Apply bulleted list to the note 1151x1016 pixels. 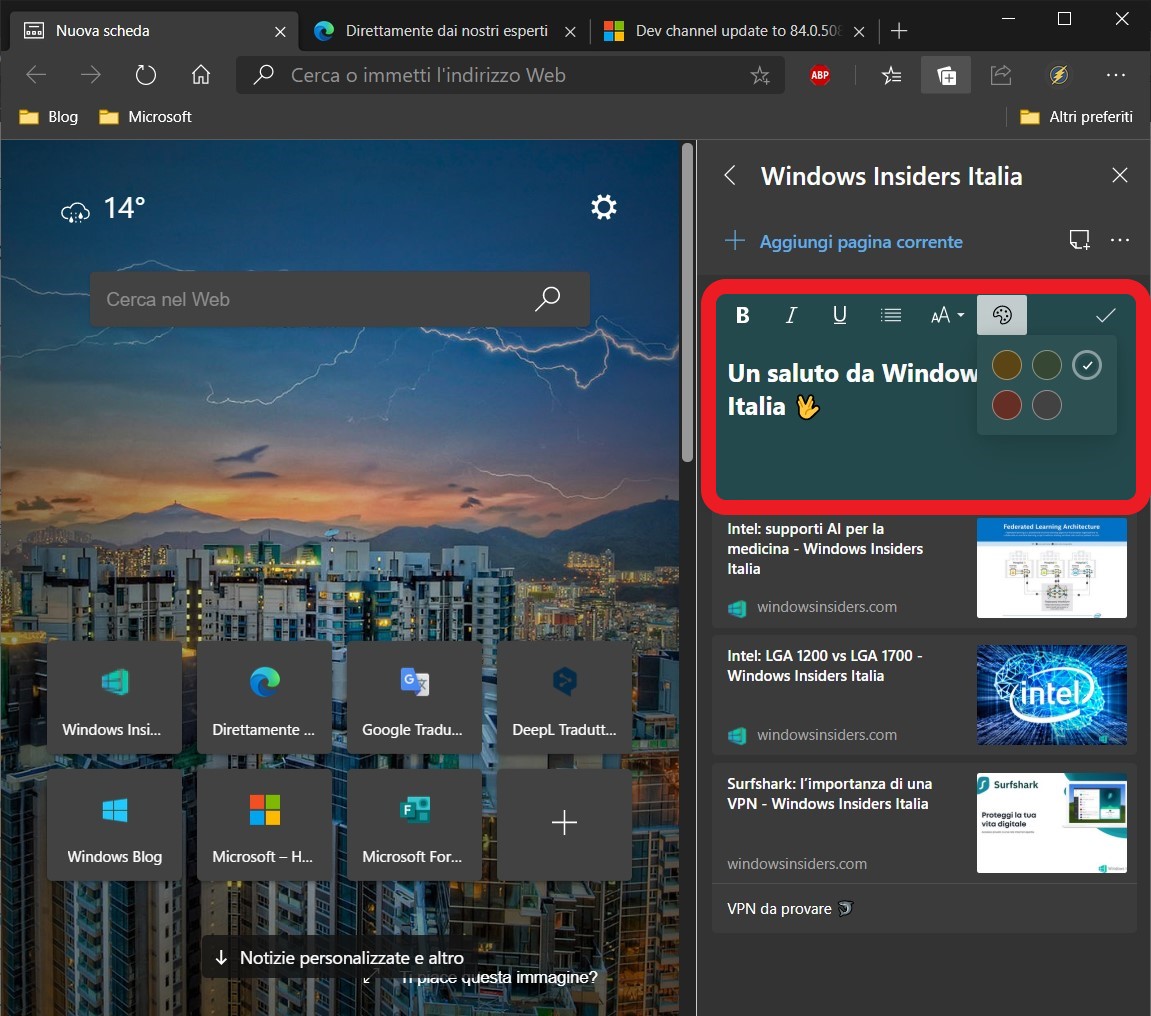pyautogui.click(x=890, y=316)
